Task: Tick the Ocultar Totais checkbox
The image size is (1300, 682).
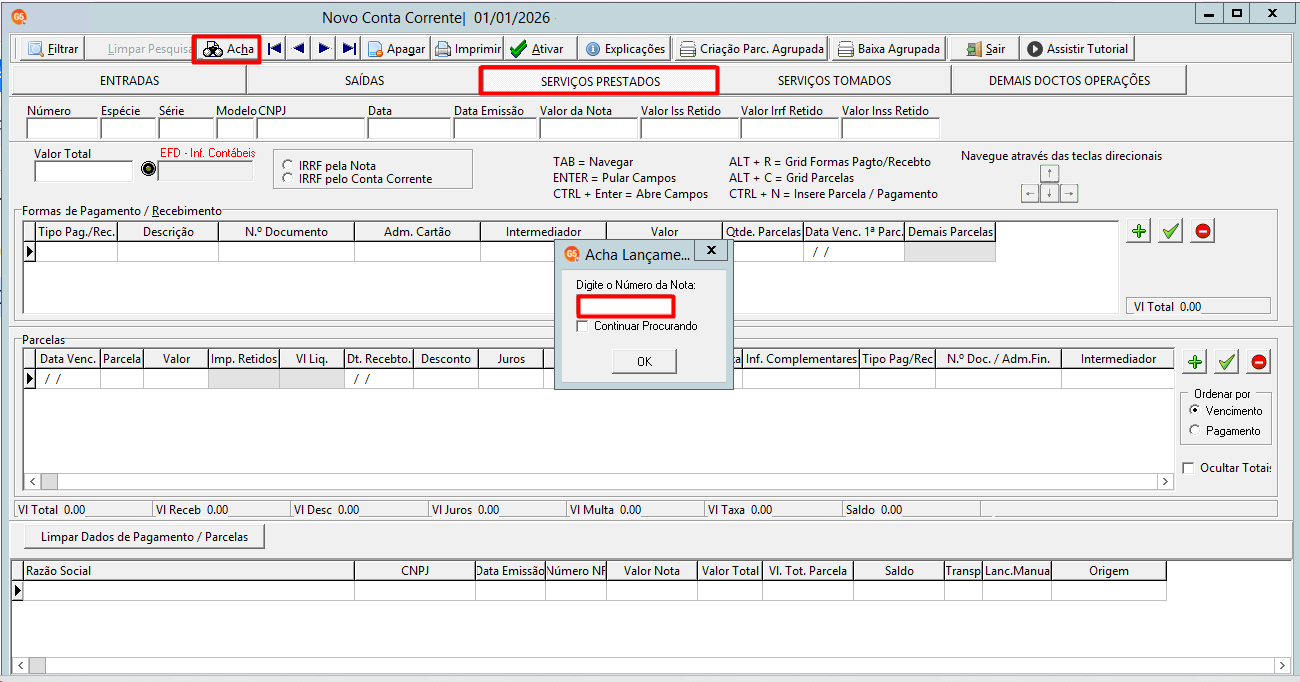Action: click(1188, 468)
